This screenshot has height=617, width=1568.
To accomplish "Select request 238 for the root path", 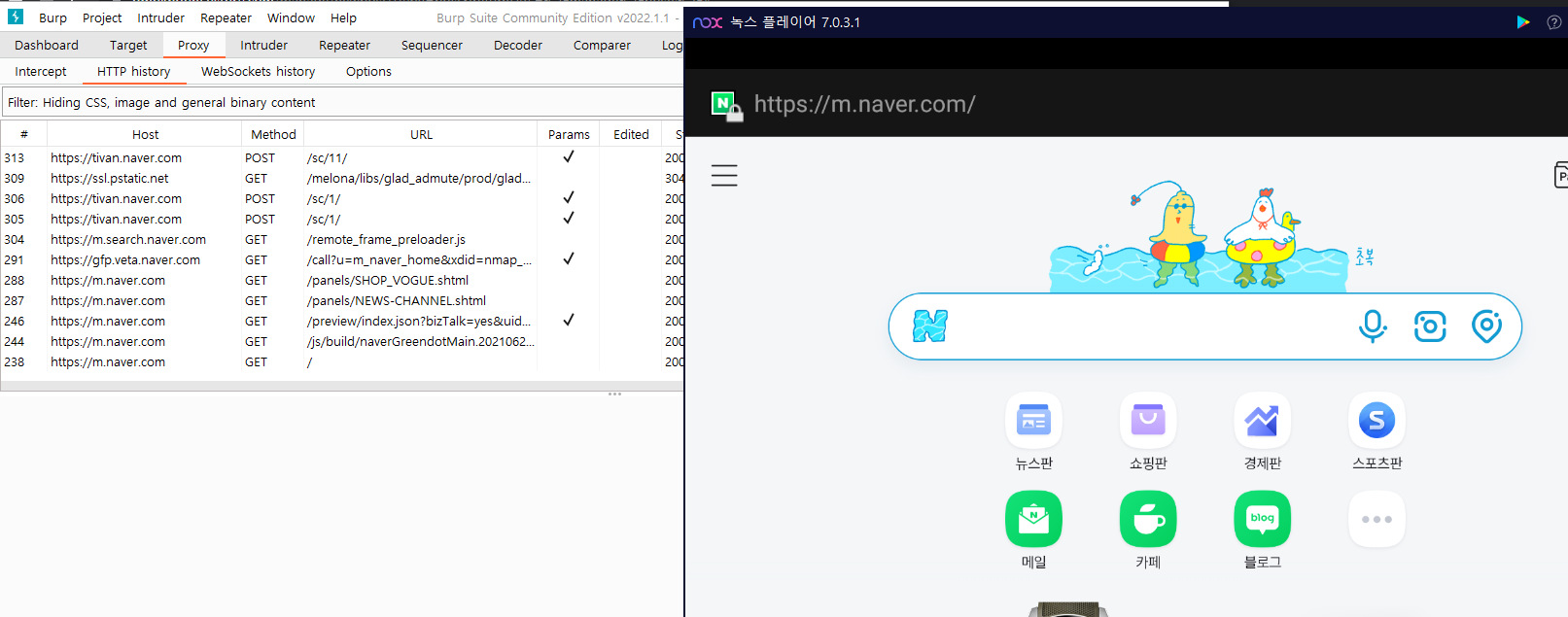I will [342, 361].
